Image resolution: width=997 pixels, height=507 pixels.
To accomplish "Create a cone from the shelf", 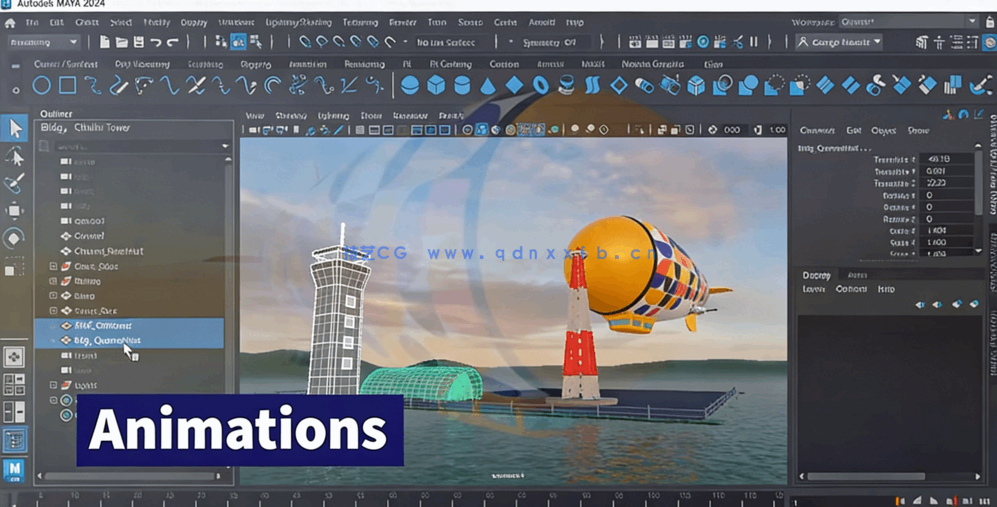I will click(x=488, y=85).
